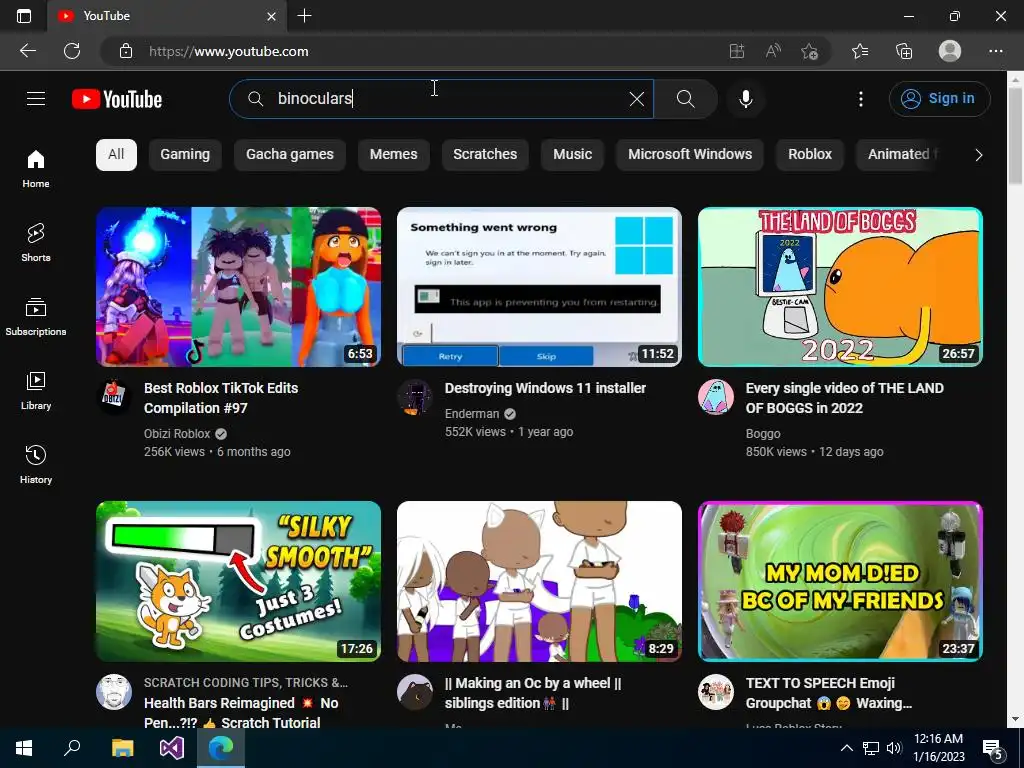The image size is (1024, 768).
Task: Click the Enderman channel avatar
Action: [415, 396]
